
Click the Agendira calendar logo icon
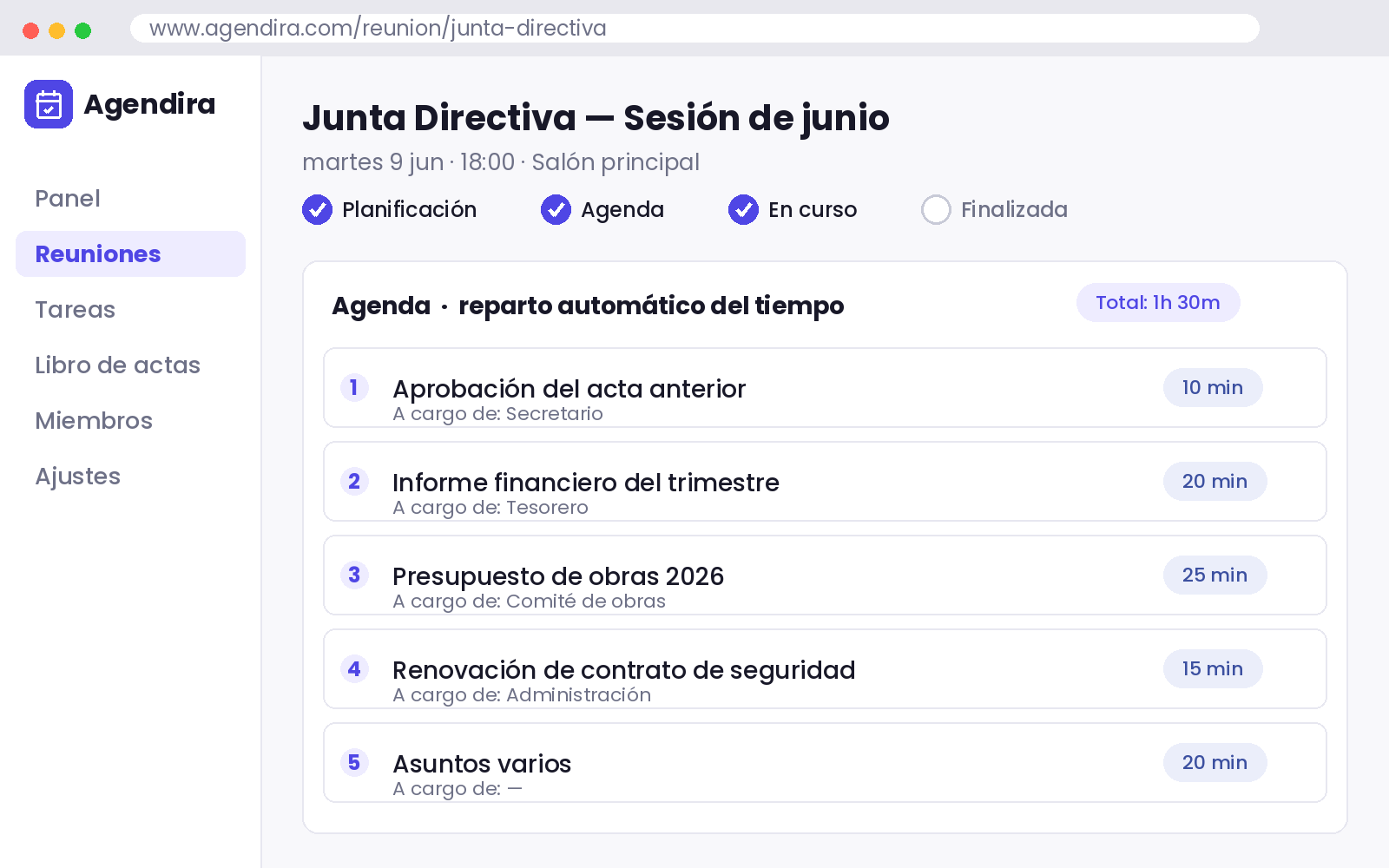point(49,104)
